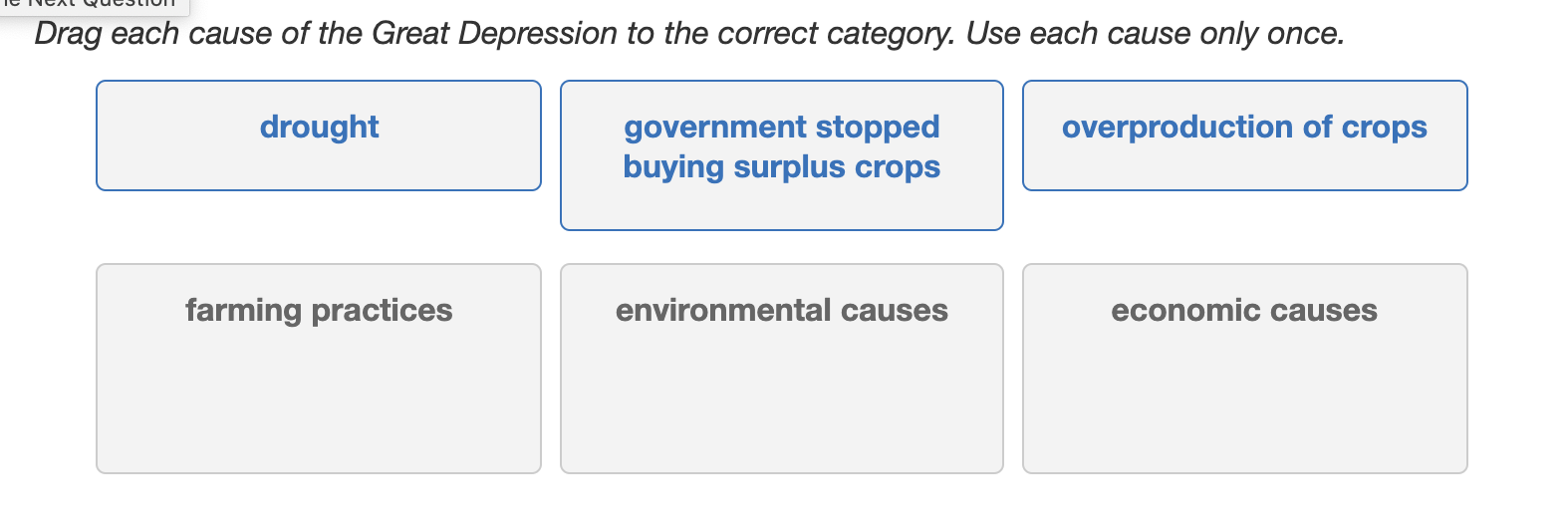This screenshot has height=532, width=1568.
Task: Click the farming practices category box
Action: tap(319, 369)
